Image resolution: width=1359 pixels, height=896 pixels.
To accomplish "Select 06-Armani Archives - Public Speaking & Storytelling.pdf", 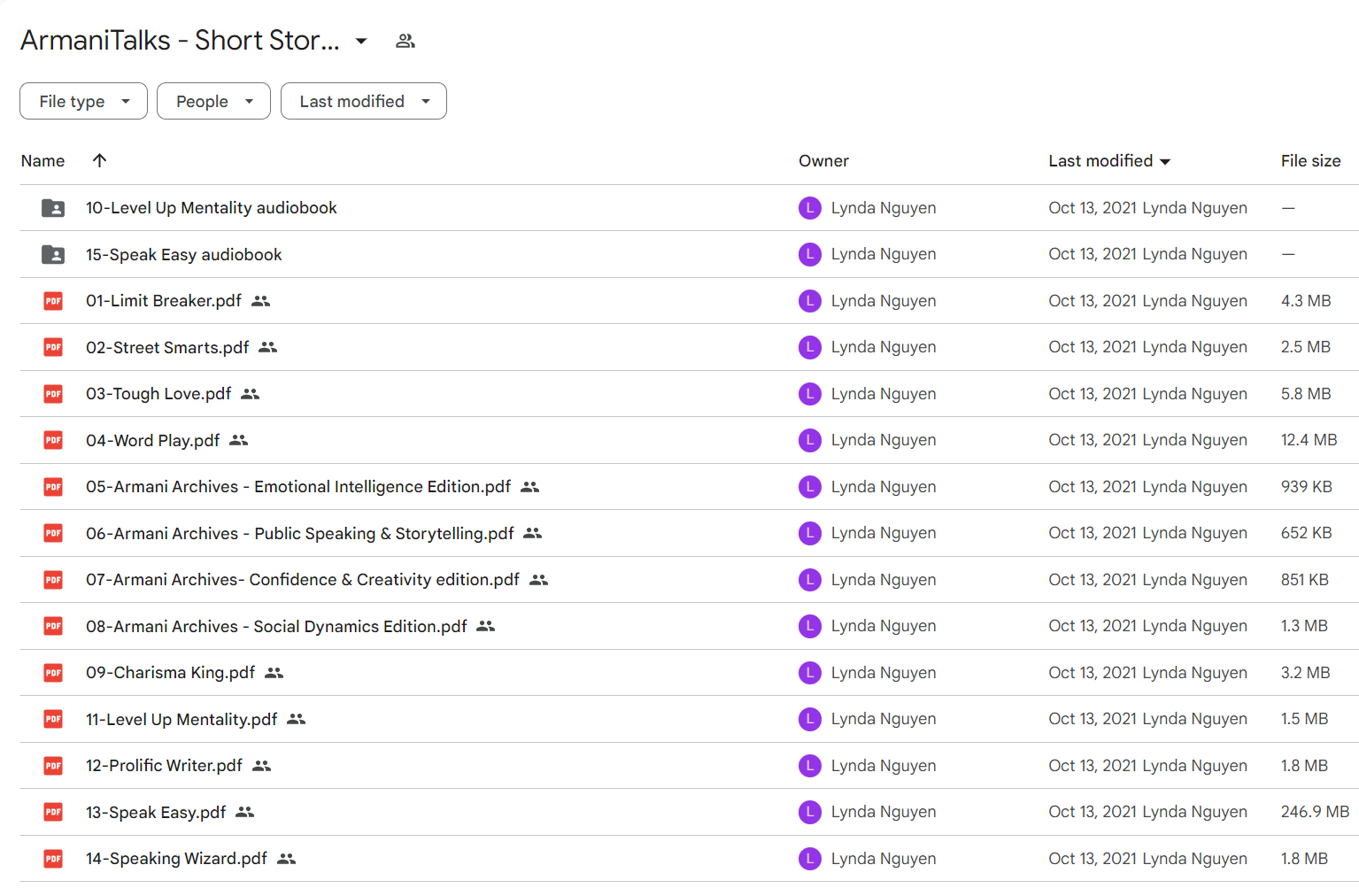I will click(299, 533).
